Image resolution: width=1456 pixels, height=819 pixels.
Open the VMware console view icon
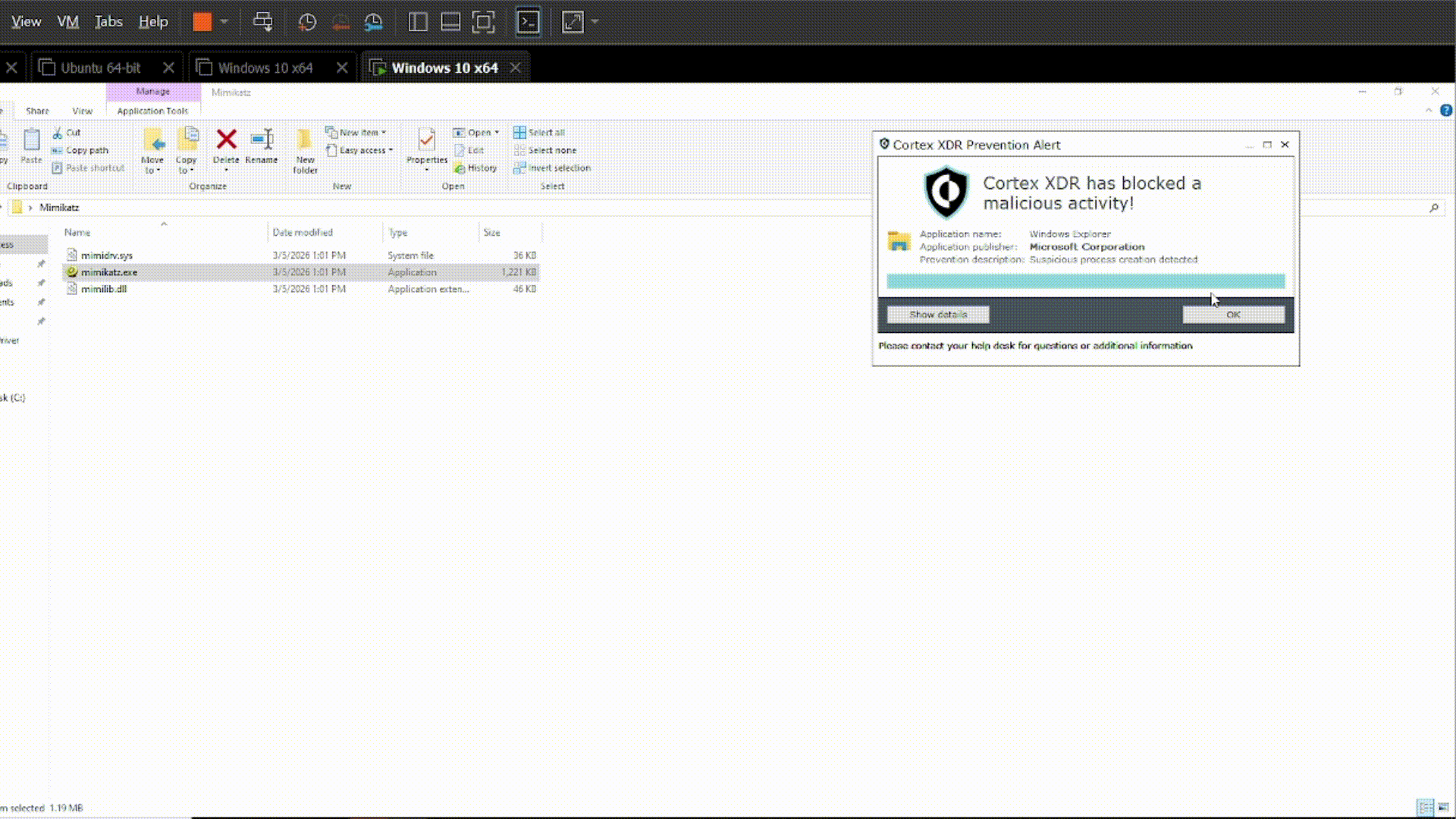click(529, 22)
